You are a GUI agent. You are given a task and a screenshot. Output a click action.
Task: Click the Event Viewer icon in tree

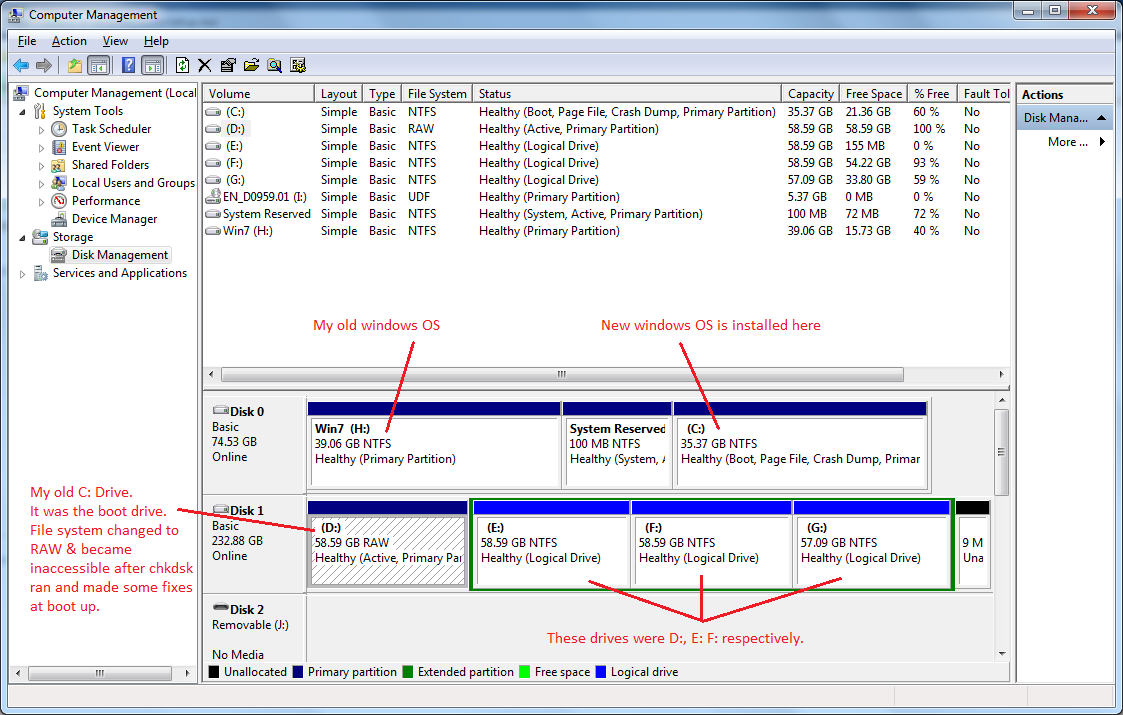[59, 147]
